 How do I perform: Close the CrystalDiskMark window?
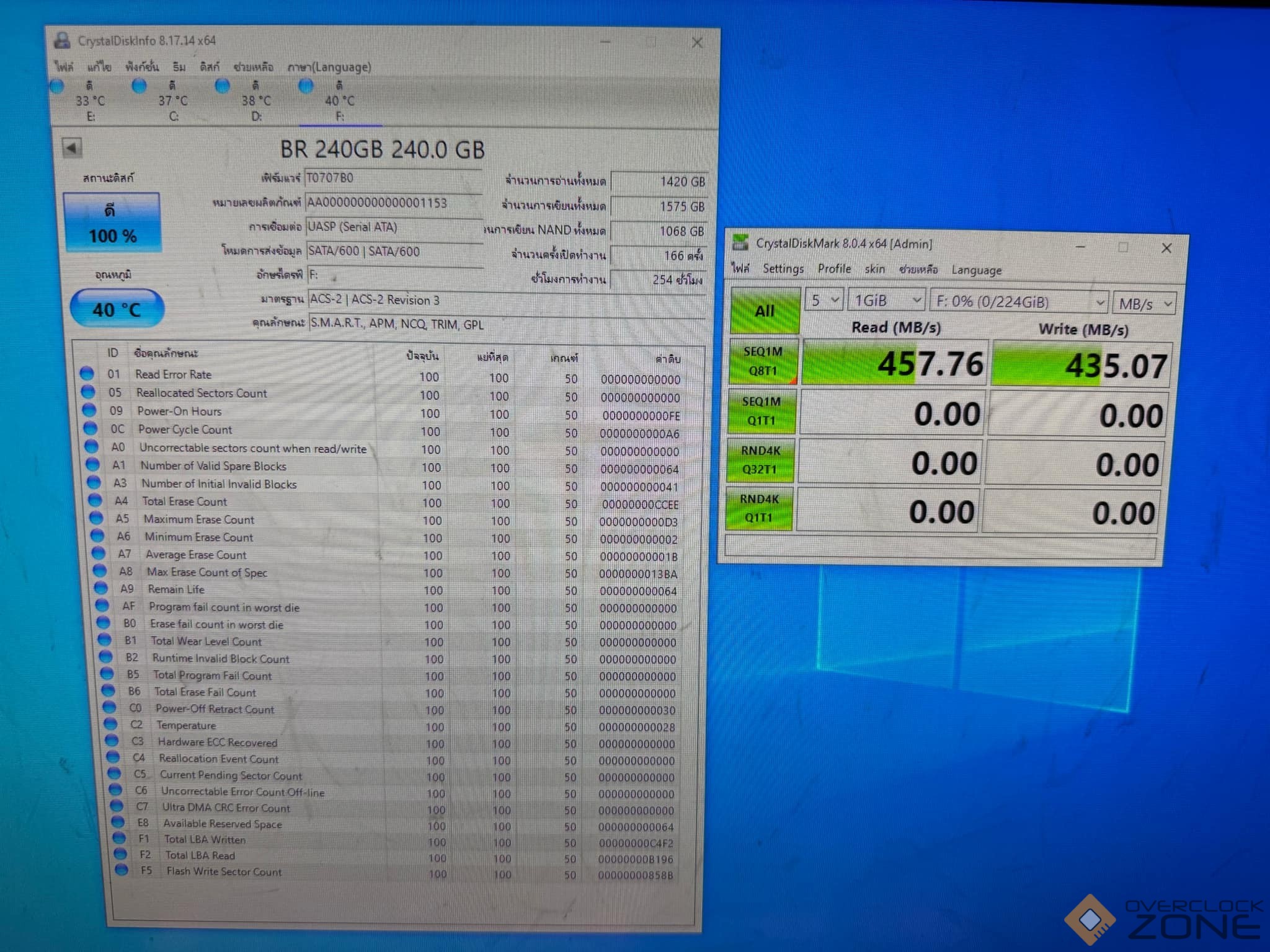point(1166,248)
